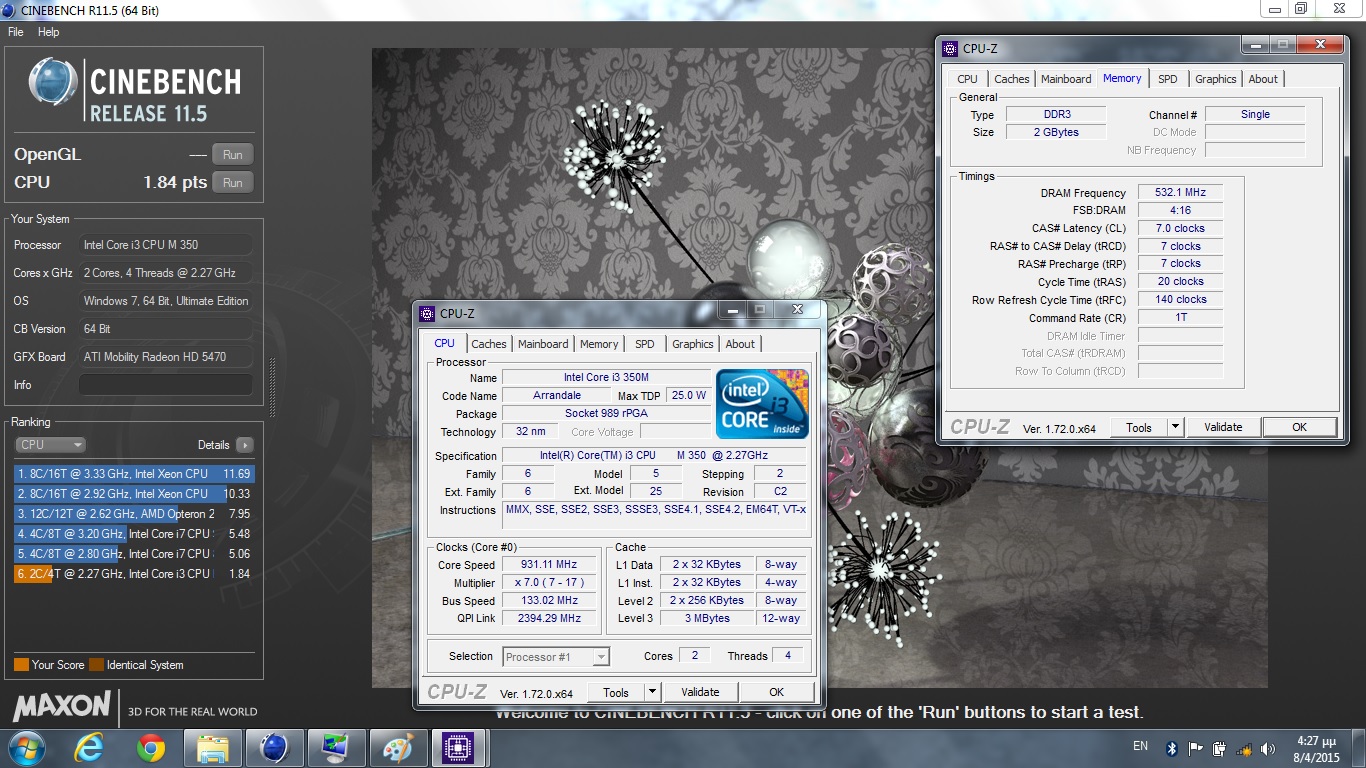
Task: Click the monitor app taskbar icon
Action: click(335, 747)
